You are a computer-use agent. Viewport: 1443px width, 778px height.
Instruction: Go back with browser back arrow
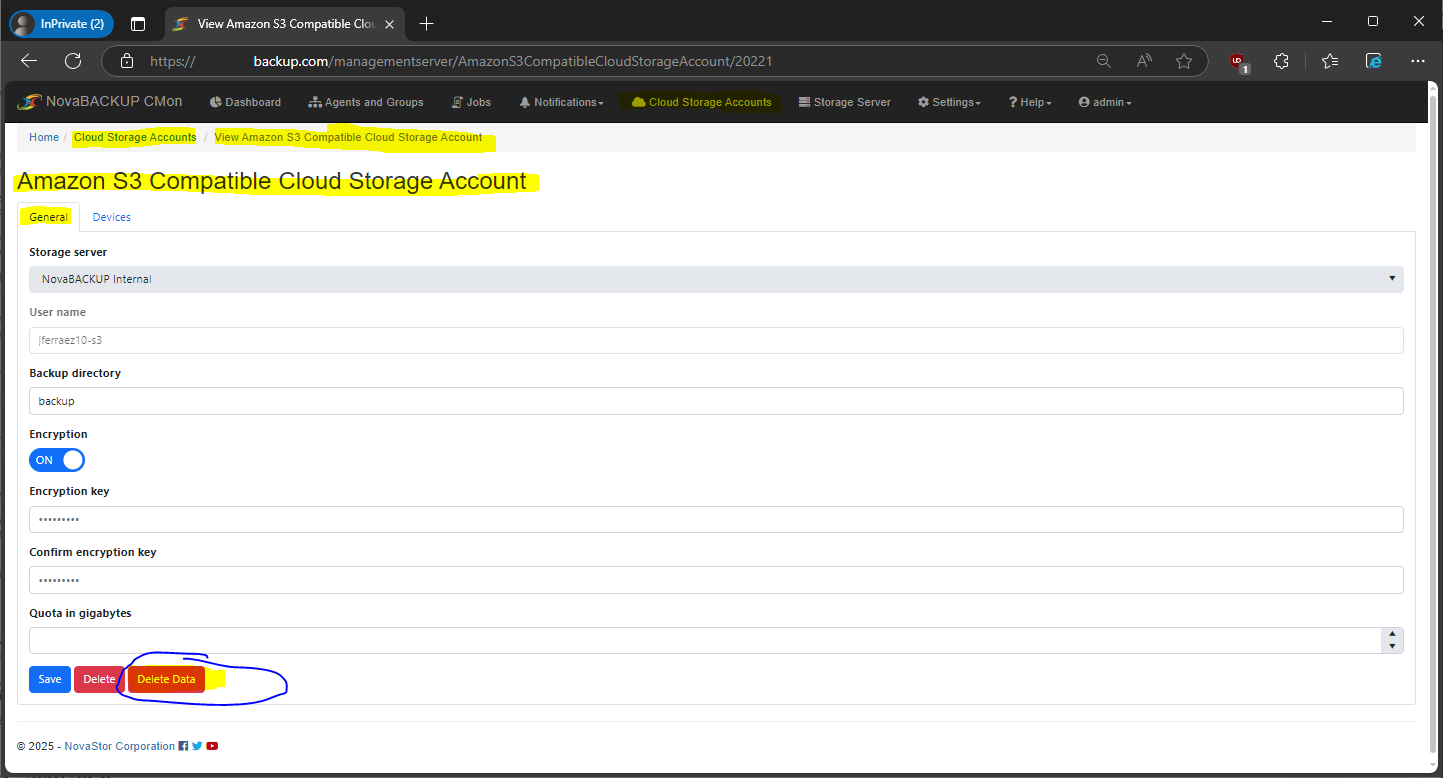29,61
